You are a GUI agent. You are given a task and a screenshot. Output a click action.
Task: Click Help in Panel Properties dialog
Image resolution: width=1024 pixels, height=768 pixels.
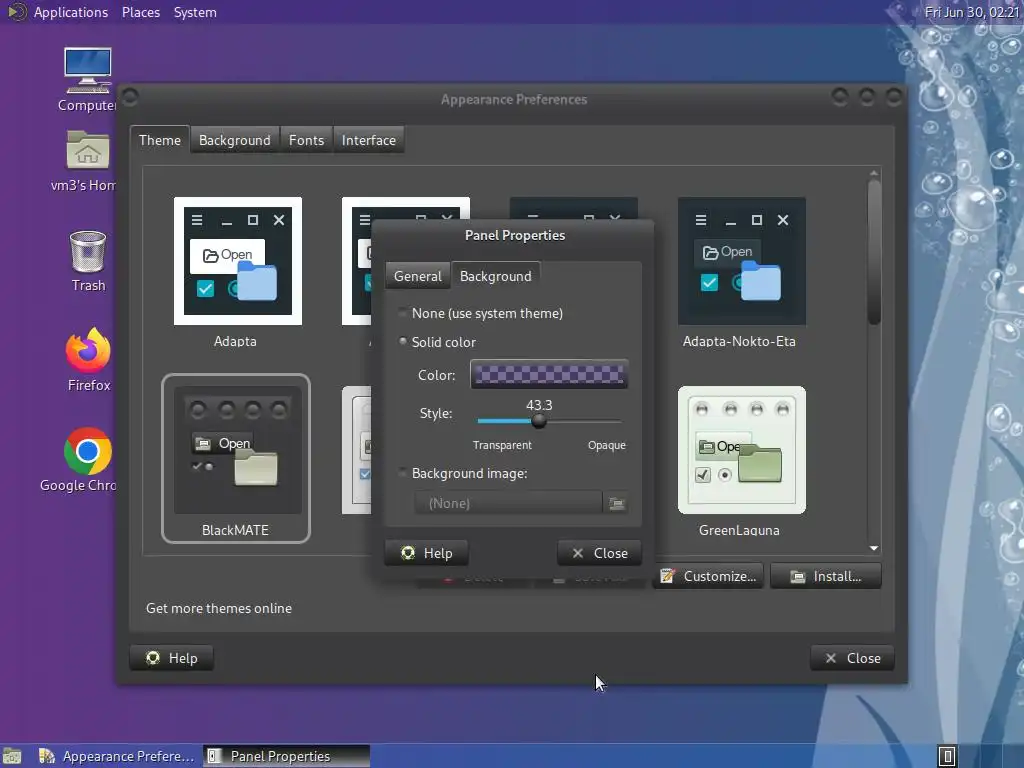pos(426,553)
